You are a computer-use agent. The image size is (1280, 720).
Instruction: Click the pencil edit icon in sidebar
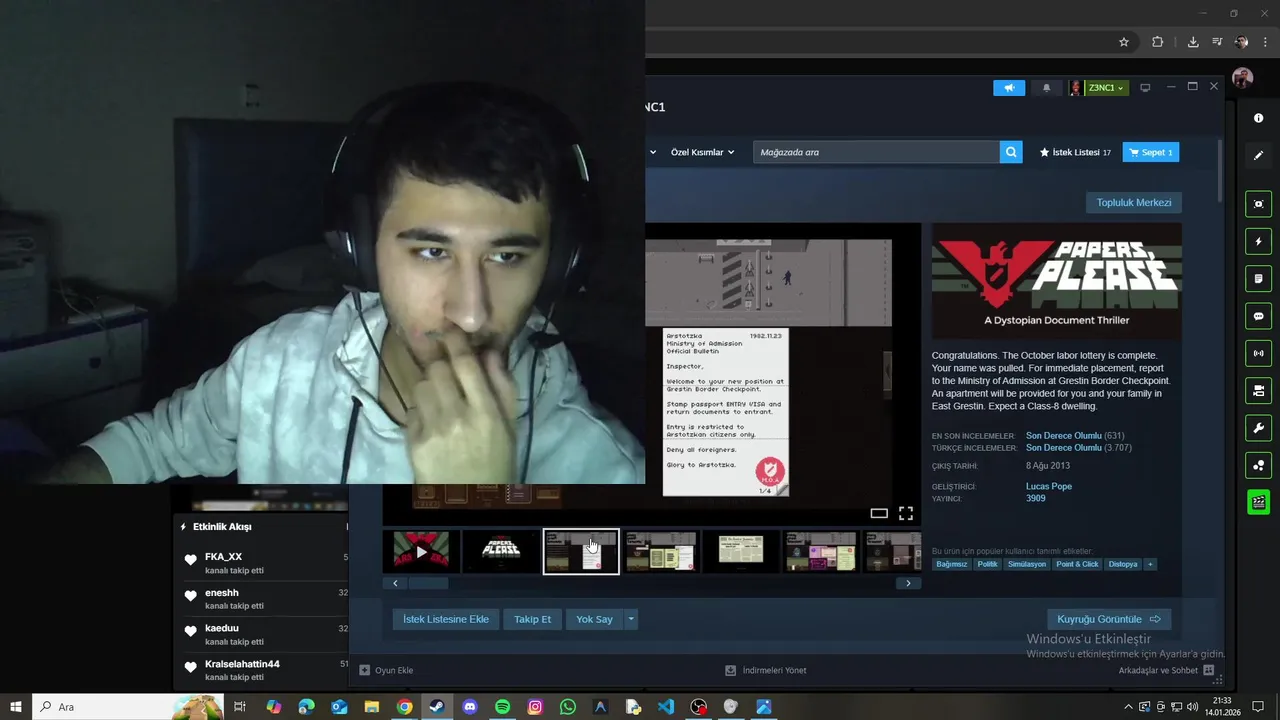[1258, 156]
